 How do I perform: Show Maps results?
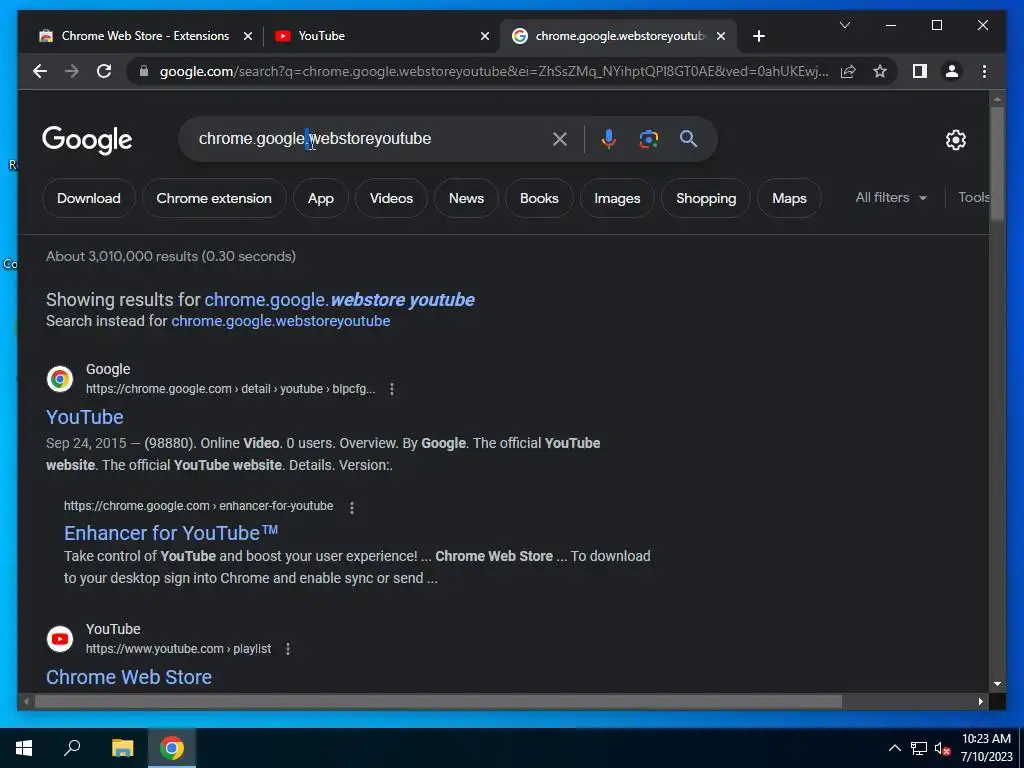(789, 199)
